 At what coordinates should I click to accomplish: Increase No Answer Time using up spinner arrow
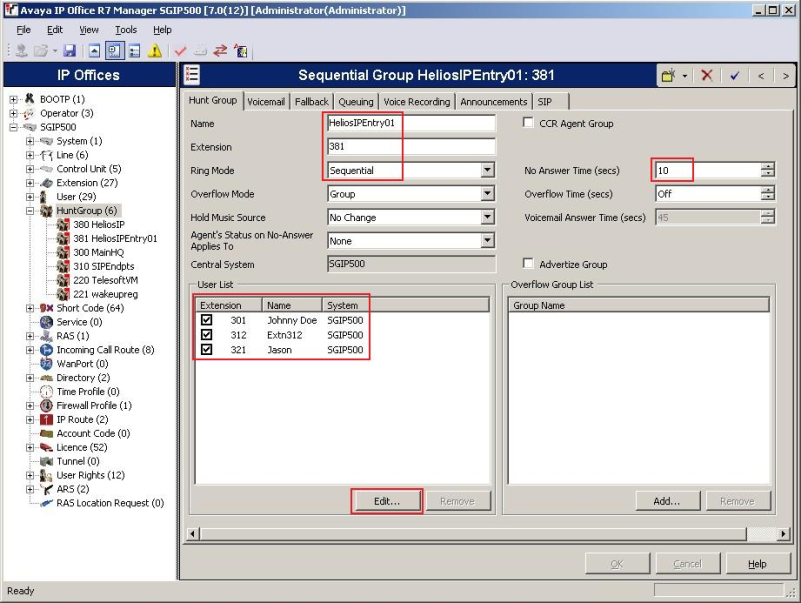coord(767,167)
